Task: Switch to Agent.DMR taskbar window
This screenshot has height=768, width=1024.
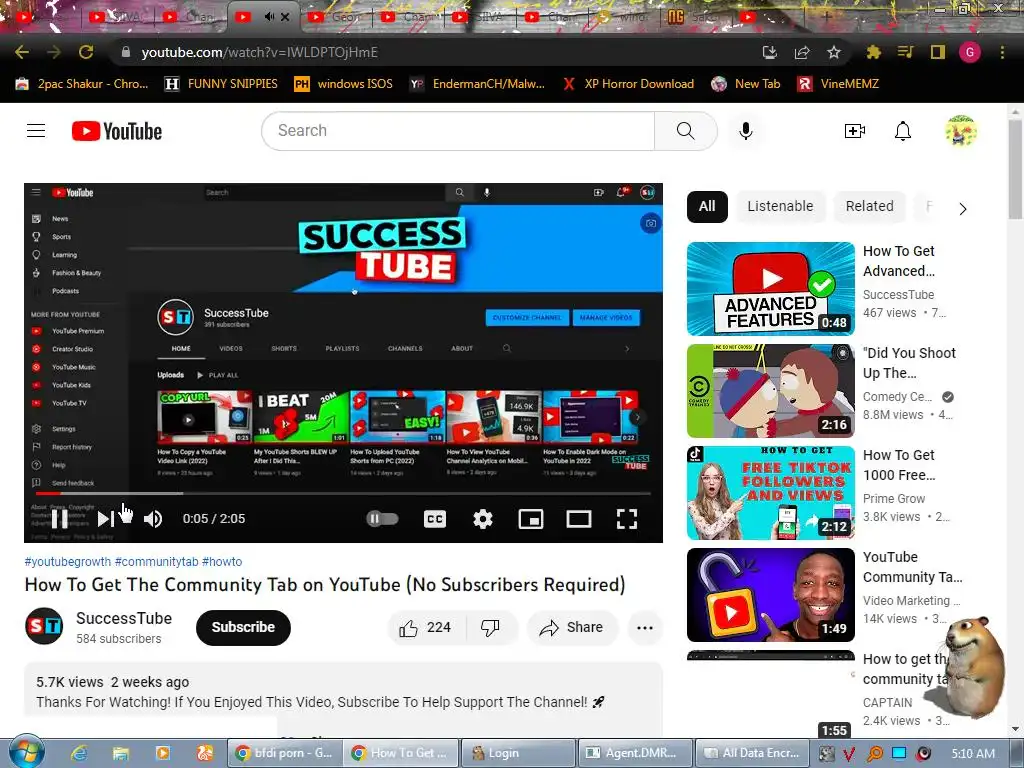Action: pos(635,753)
